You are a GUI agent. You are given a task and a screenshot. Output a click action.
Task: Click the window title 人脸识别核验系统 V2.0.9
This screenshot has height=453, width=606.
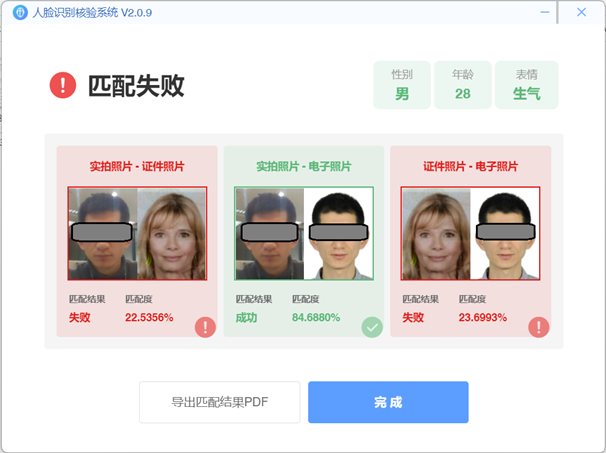click(x=92, y=13)
